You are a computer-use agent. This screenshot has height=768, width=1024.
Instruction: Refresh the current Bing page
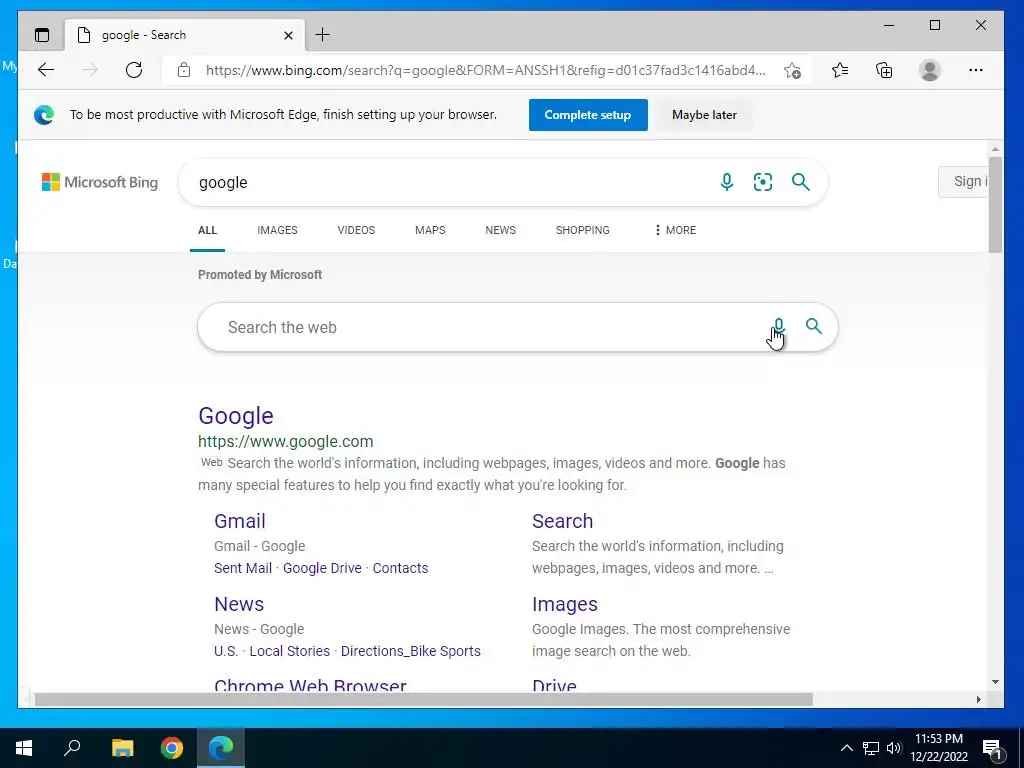pos(134,70)
